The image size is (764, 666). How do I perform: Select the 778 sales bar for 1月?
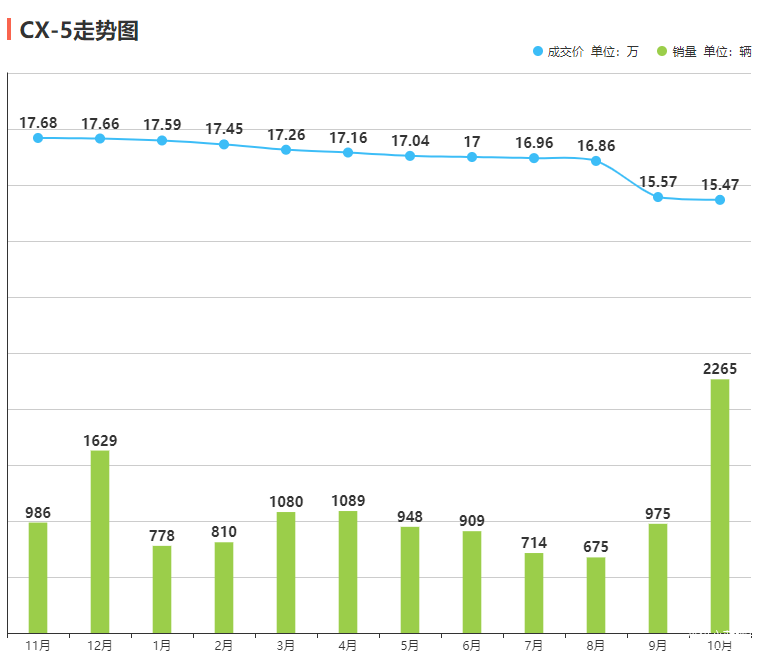click(x=162, y=588)
